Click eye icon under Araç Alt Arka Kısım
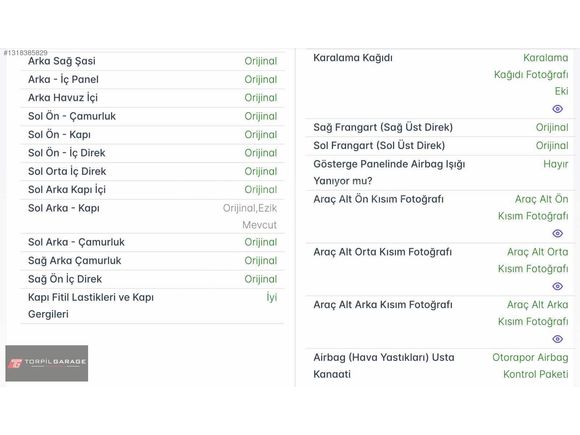 tap(557, 339)
